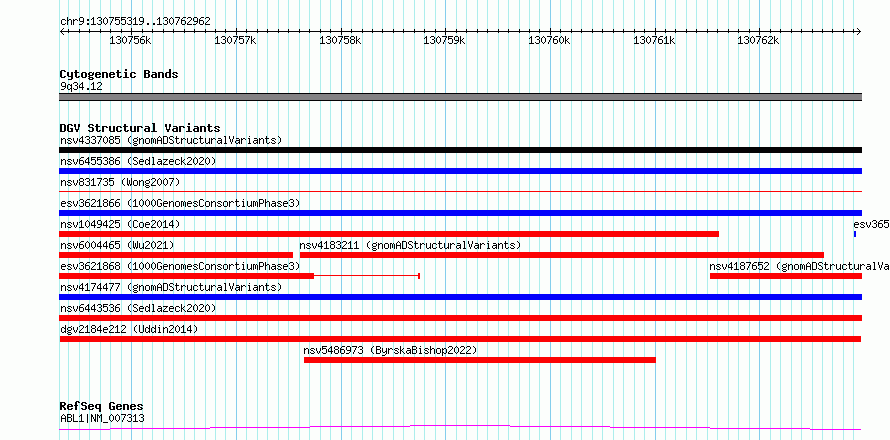Click the red bar under nsv6004465

(176, 255)
